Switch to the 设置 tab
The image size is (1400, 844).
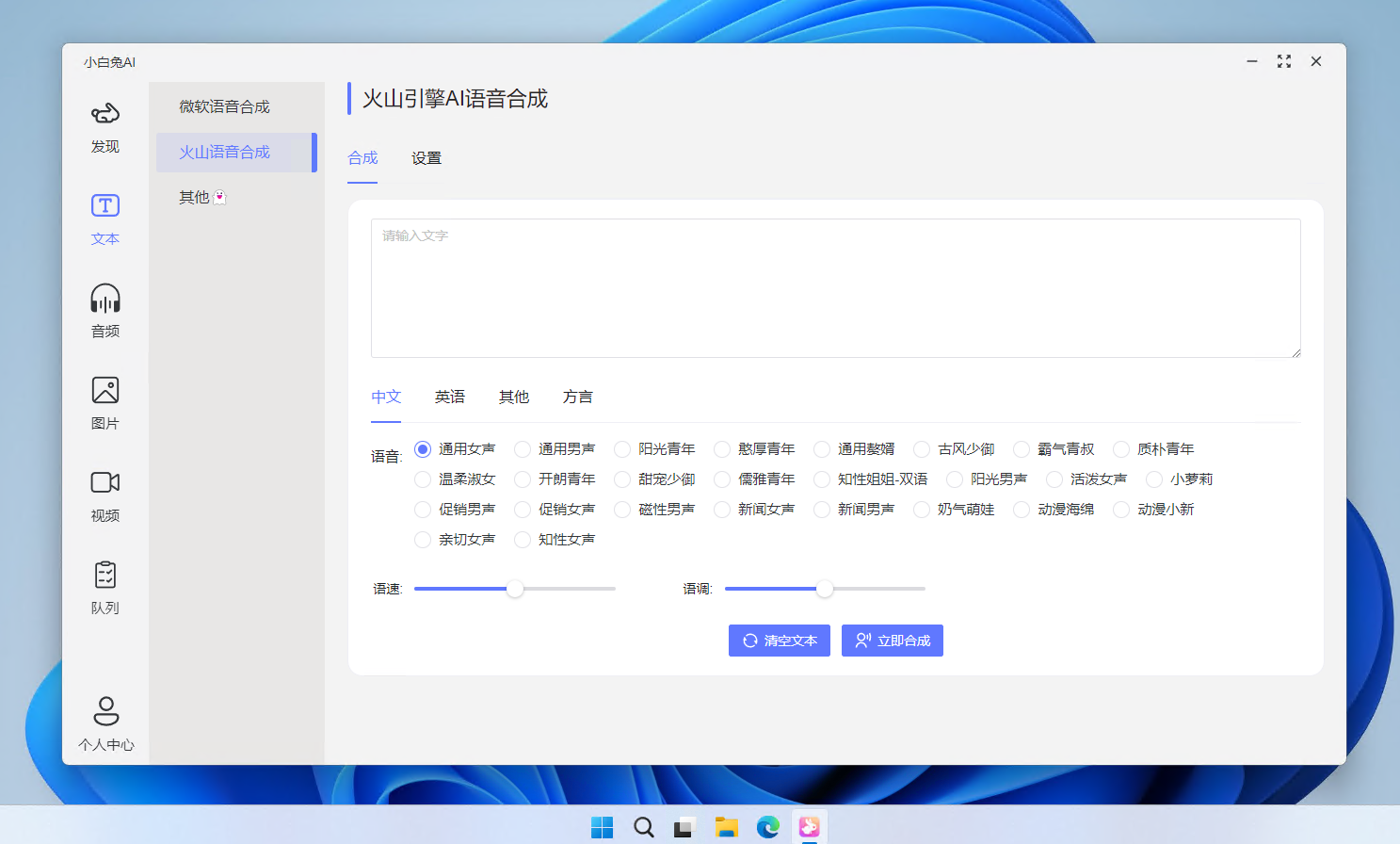(426, 158)
